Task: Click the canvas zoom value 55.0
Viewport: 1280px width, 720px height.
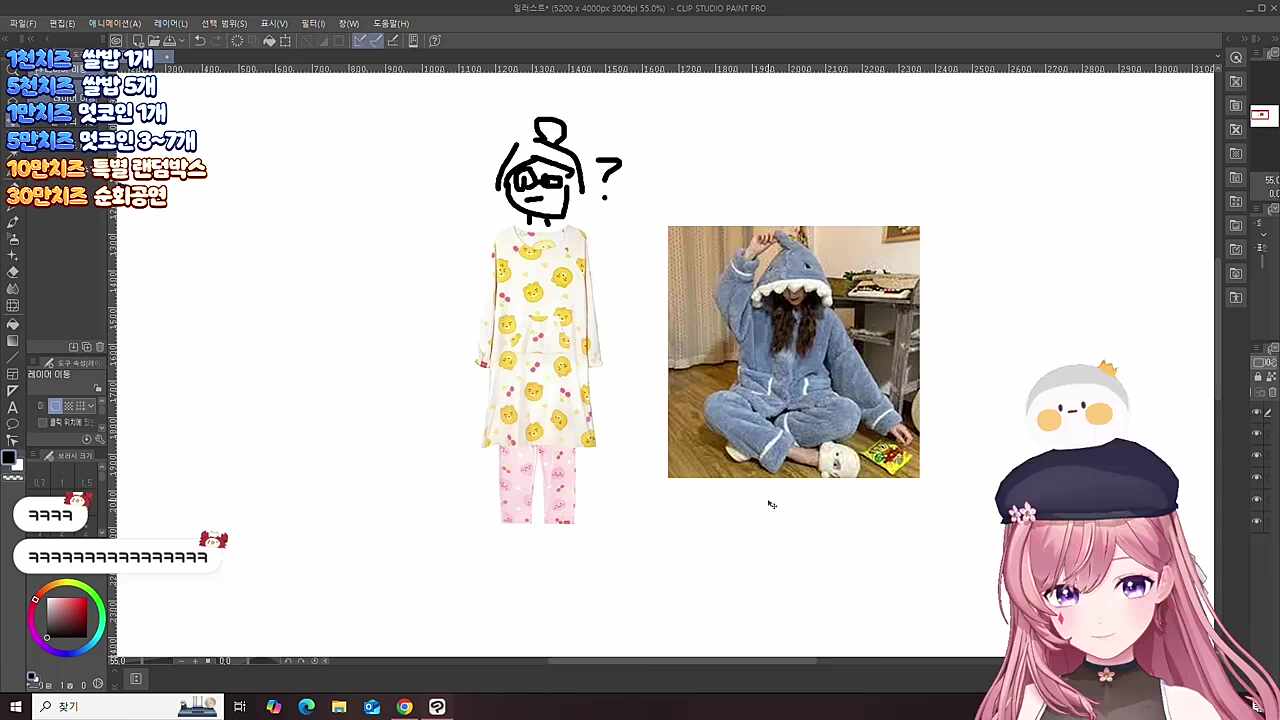Action: click(x=118, y=661)
